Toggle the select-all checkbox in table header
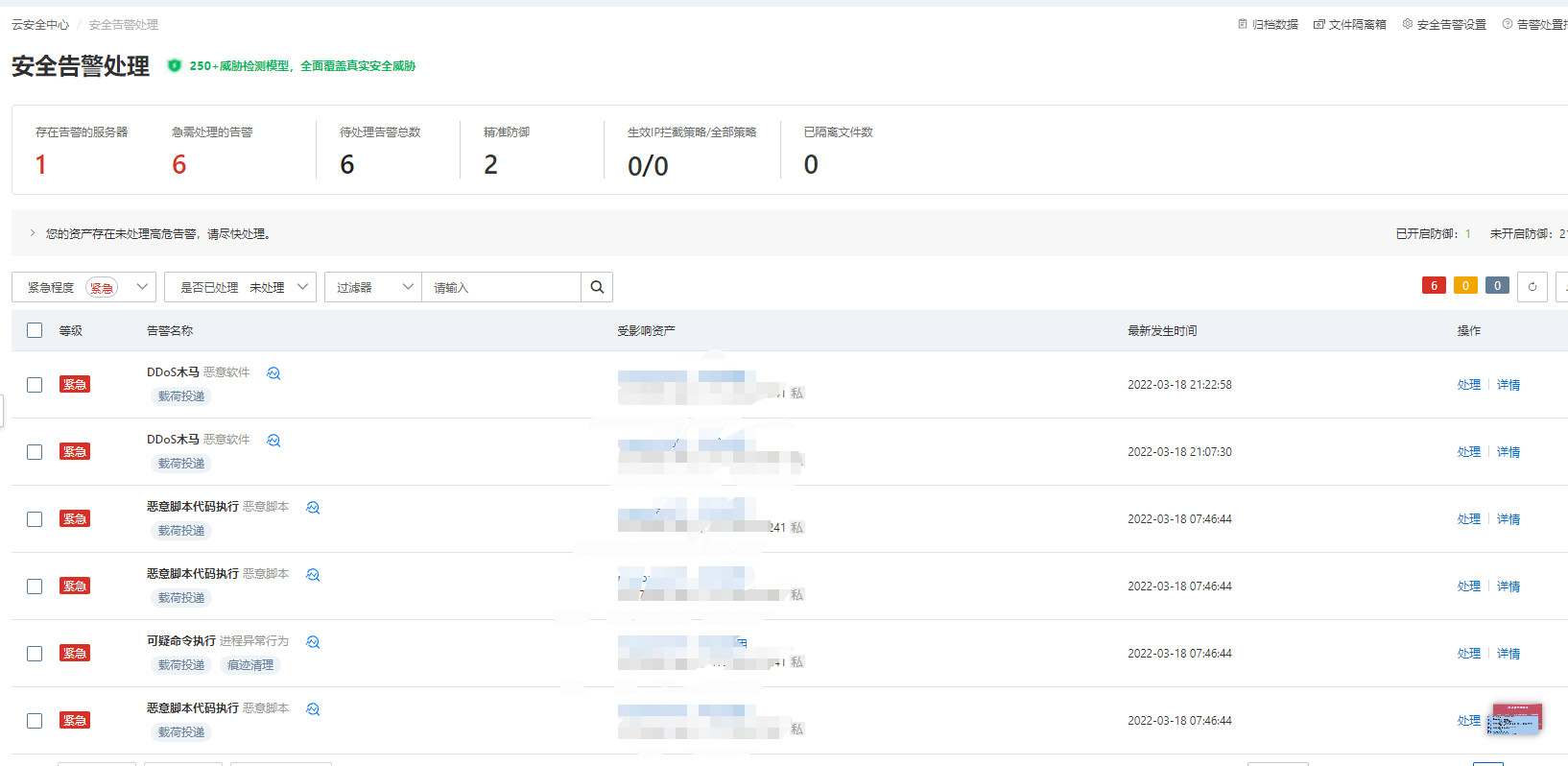 coord(35,330)
